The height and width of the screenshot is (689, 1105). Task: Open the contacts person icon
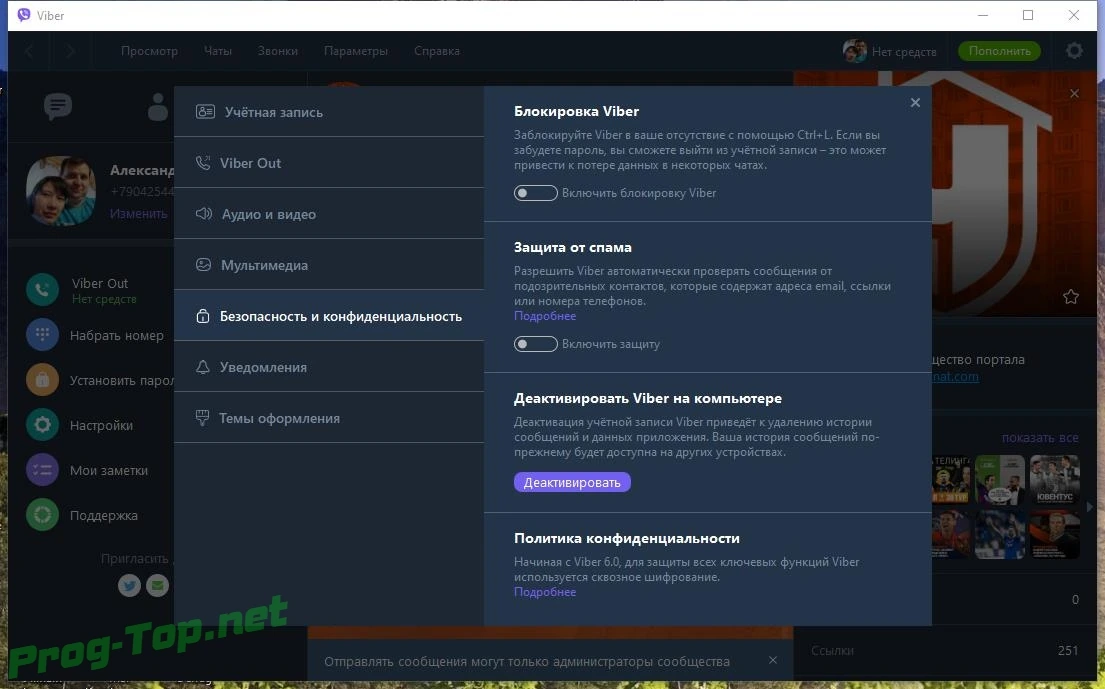tap(158, 106)
